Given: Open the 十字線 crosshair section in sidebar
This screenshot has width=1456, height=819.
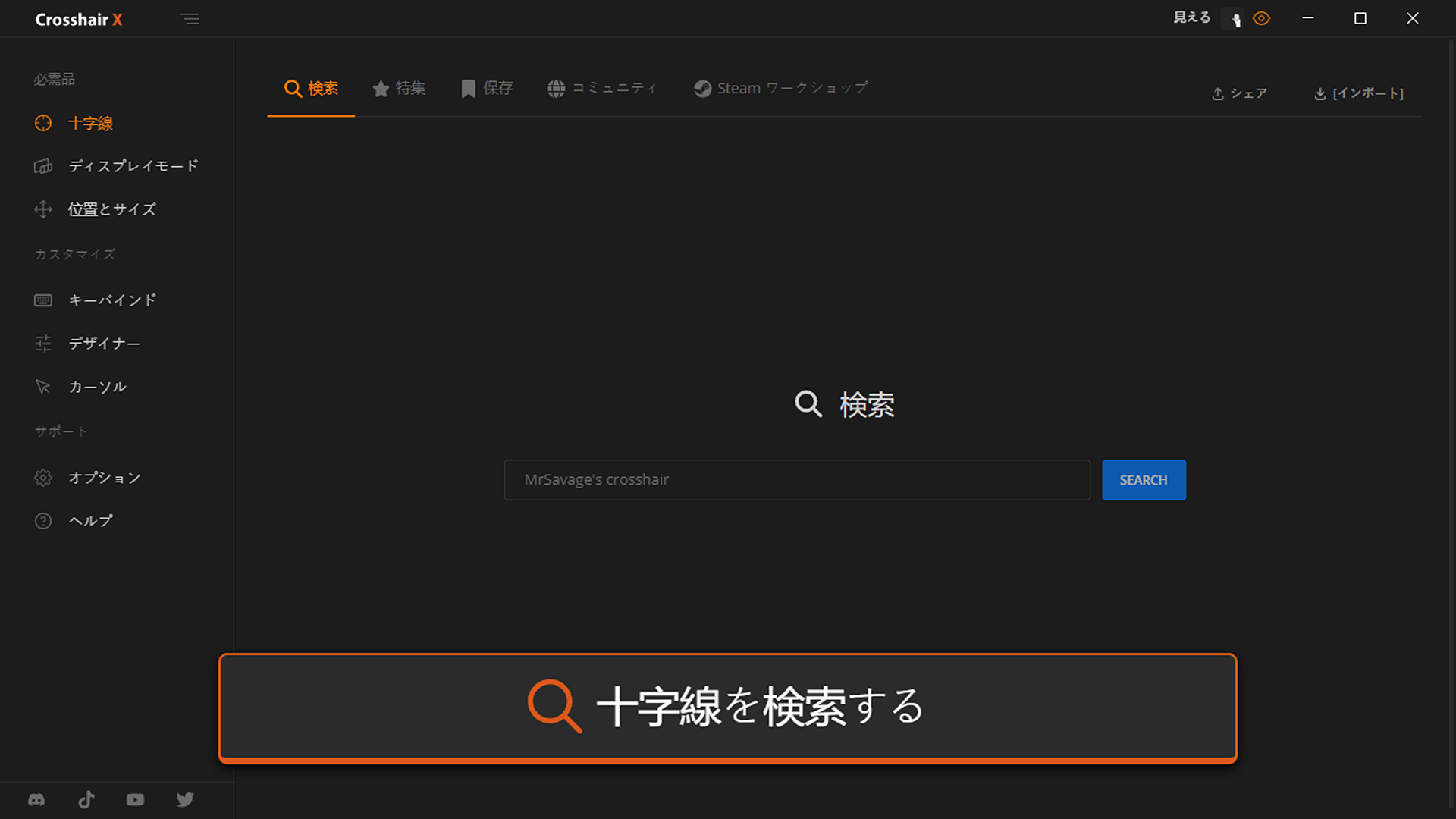Looking at the screenshot, I should click(x=74, y=123).
